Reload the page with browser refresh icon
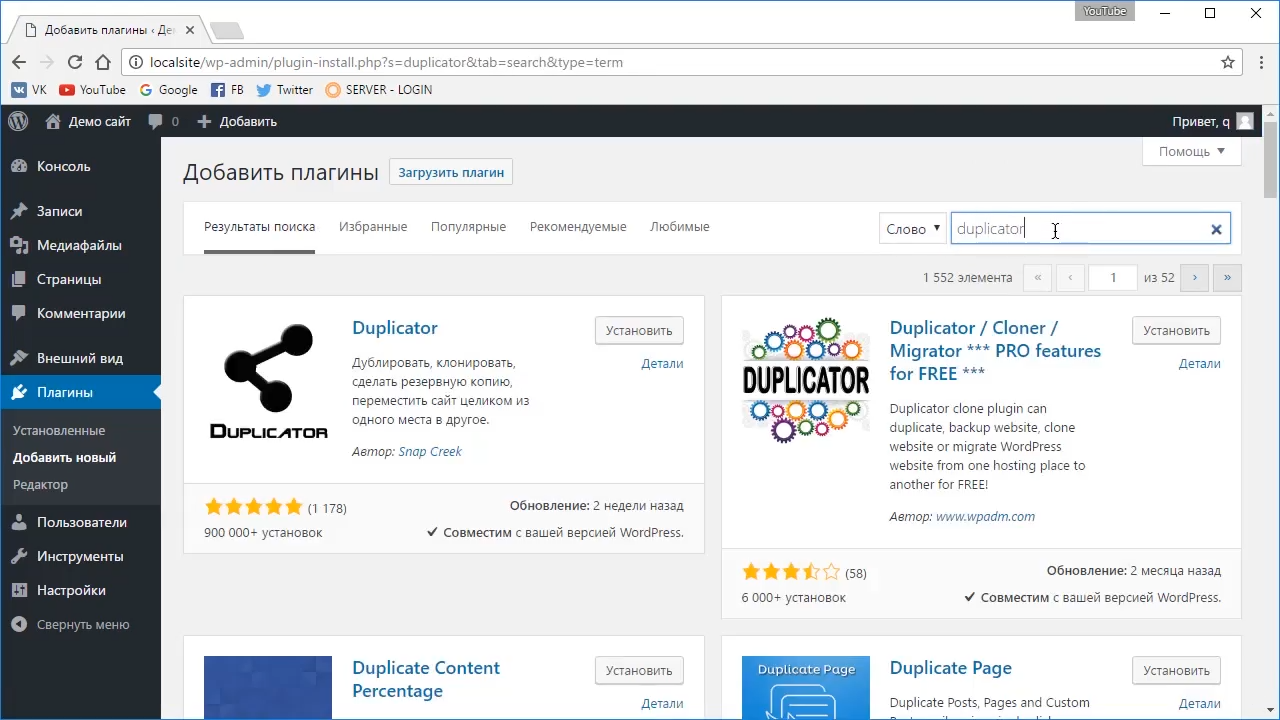1280x720 pixels. (x=75, y=62)
